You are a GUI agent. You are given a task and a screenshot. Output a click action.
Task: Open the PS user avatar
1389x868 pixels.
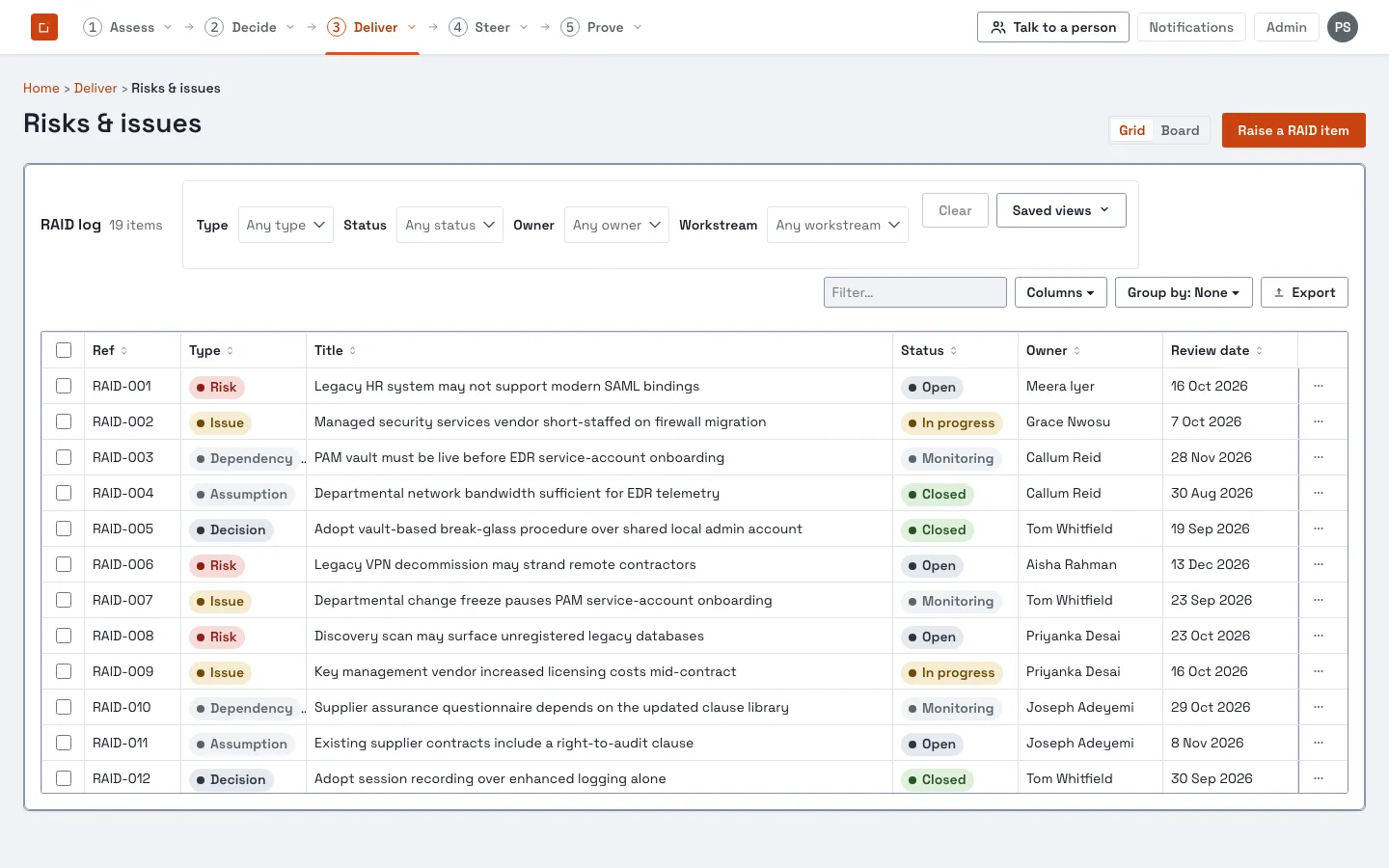[x=1343, y=27]
